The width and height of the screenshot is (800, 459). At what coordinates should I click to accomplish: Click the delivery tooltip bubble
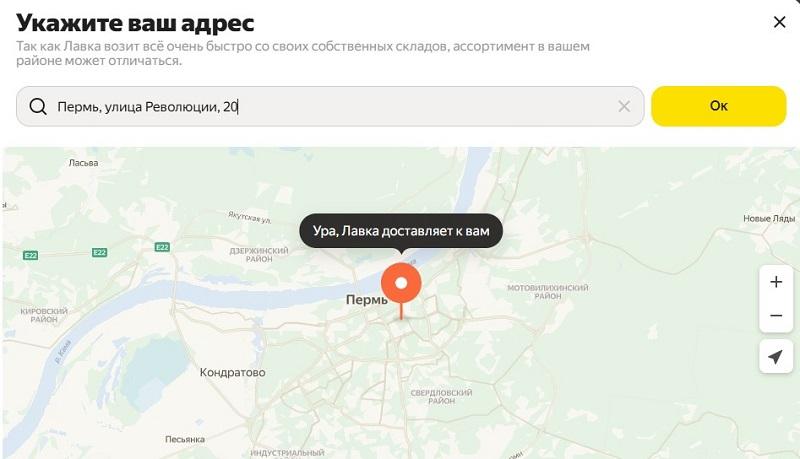[x=401, y=231]
